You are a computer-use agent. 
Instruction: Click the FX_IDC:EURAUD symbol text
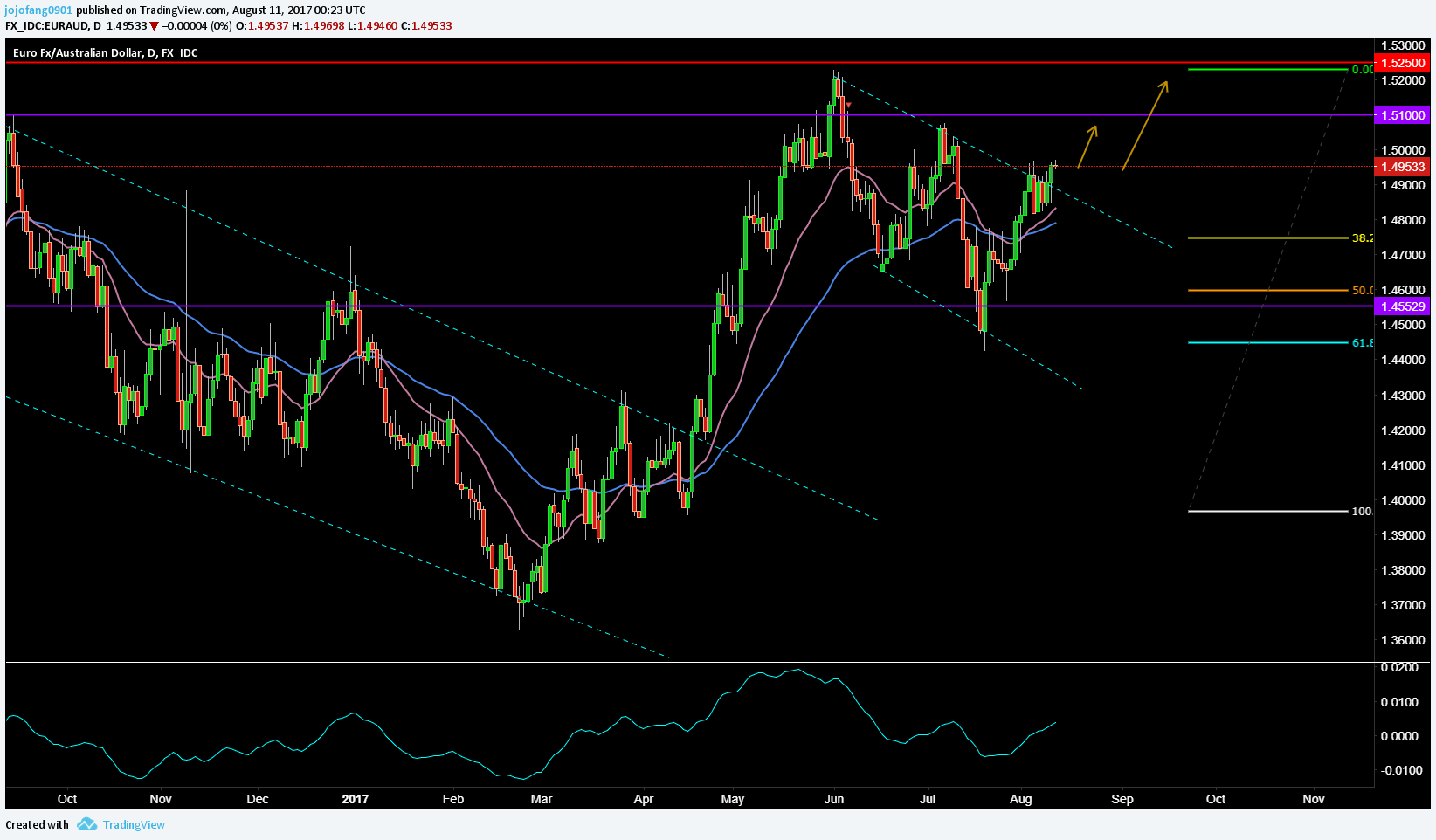click(46, 25)
